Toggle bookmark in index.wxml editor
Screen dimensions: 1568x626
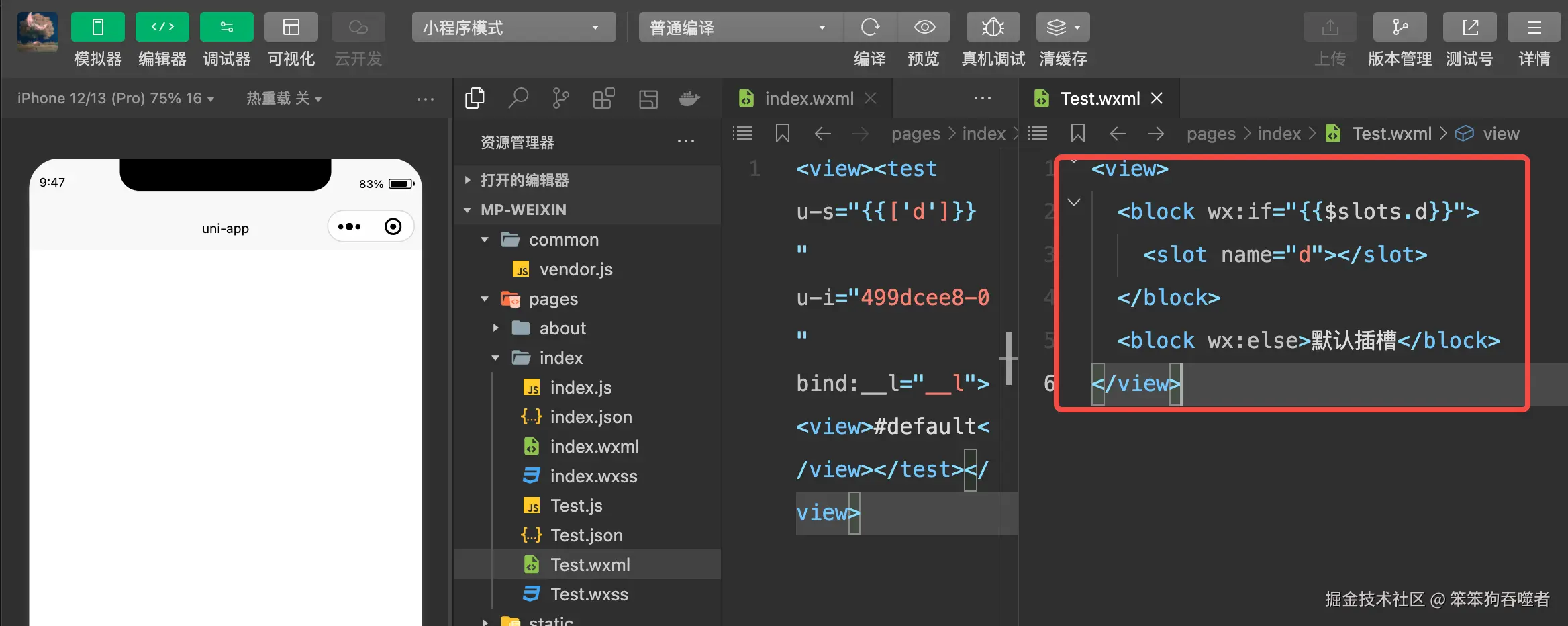(783, 134)
